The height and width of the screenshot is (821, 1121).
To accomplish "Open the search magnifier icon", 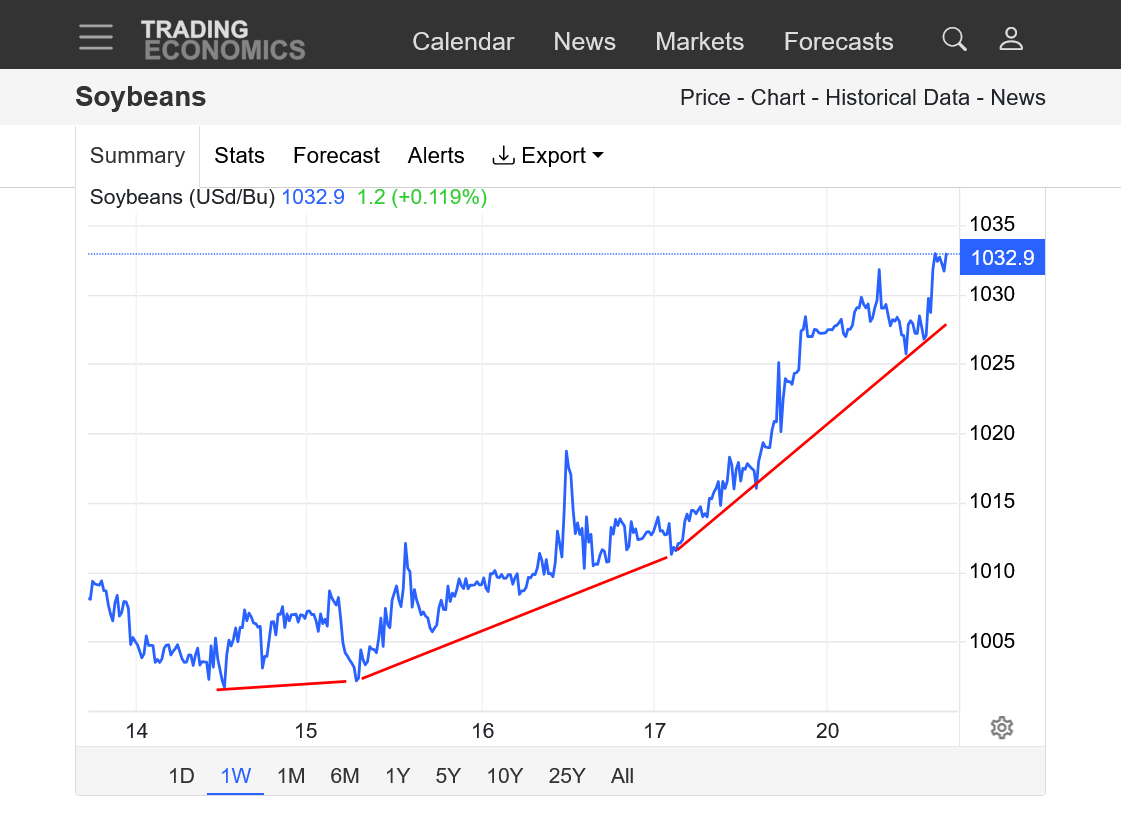I will pos(954,40).
